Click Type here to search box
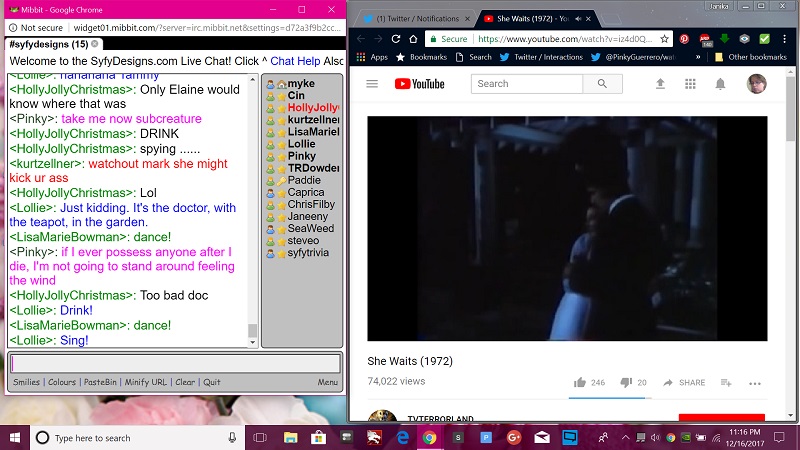The height and width of the screenshot is (450, 800). 138,438
